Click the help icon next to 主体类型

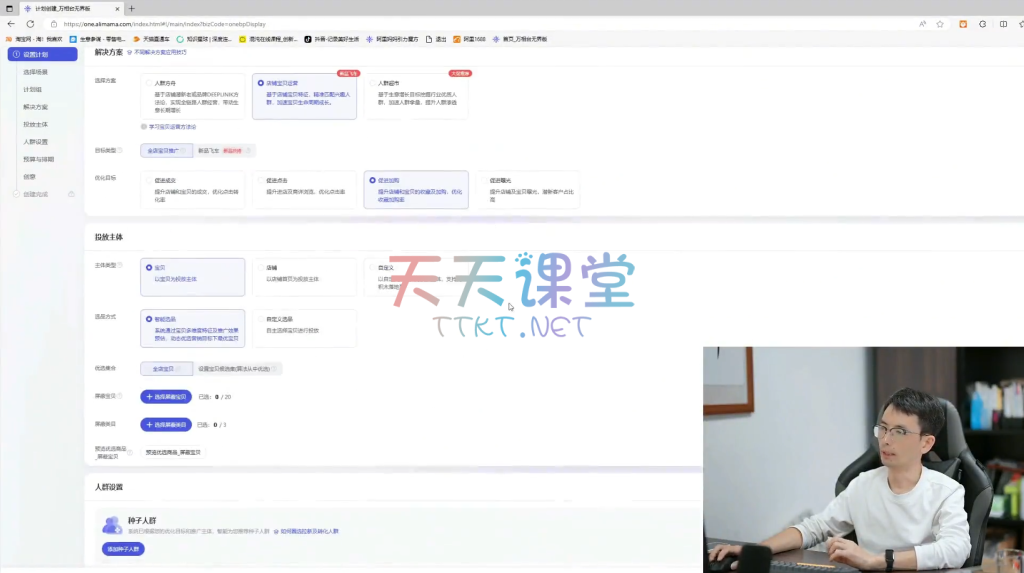coord(120,266)
